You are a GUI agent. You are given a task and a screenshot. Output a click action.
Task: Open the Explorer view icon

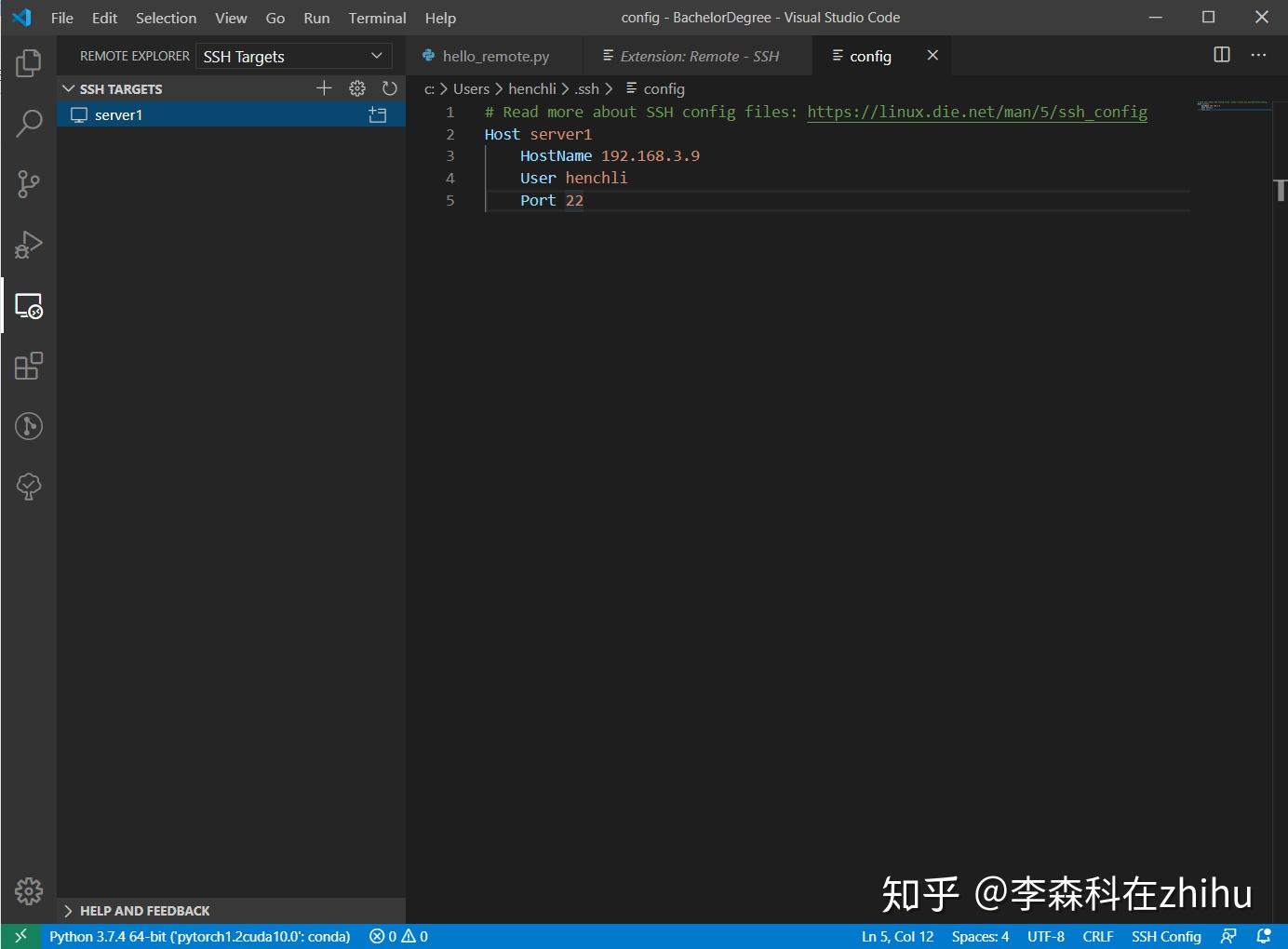coord(28,63)
